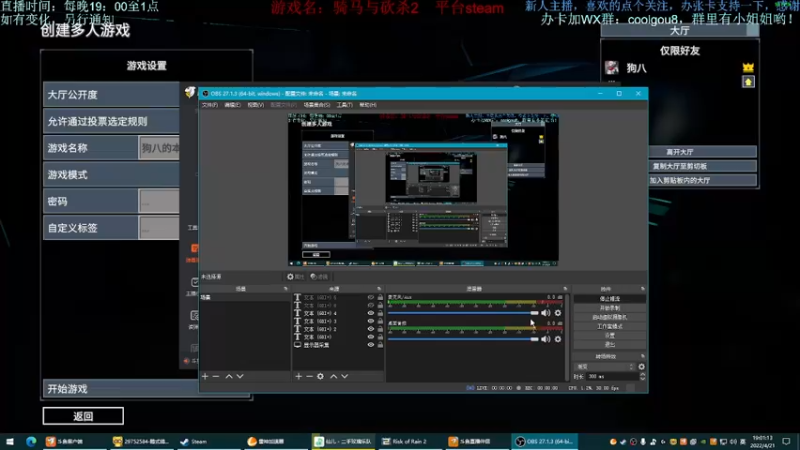The height and width of the screenshot is (450, 800).
Task: Click the start virtual camera button
Action: click(610, 317)
